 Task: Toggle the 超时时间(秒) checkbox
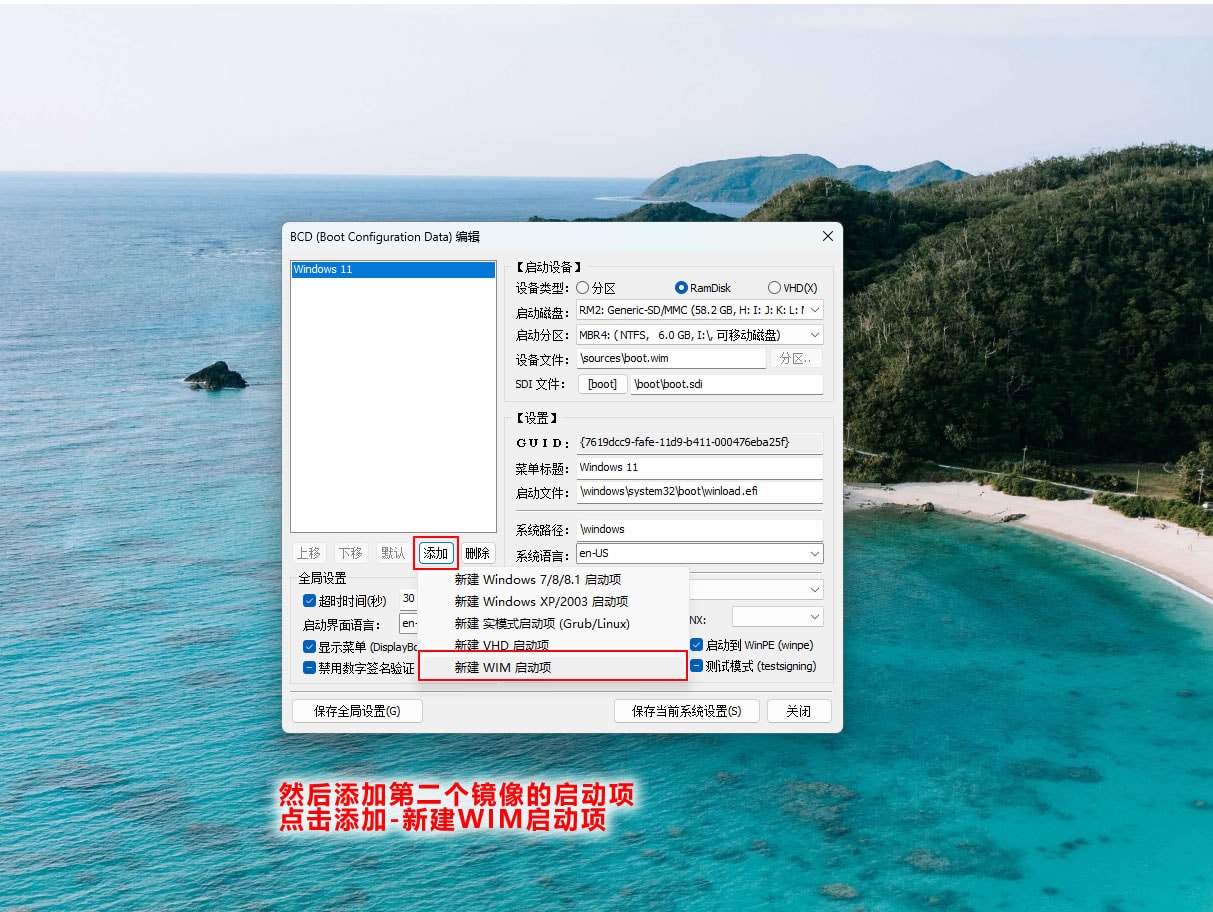tap(310, 601)
